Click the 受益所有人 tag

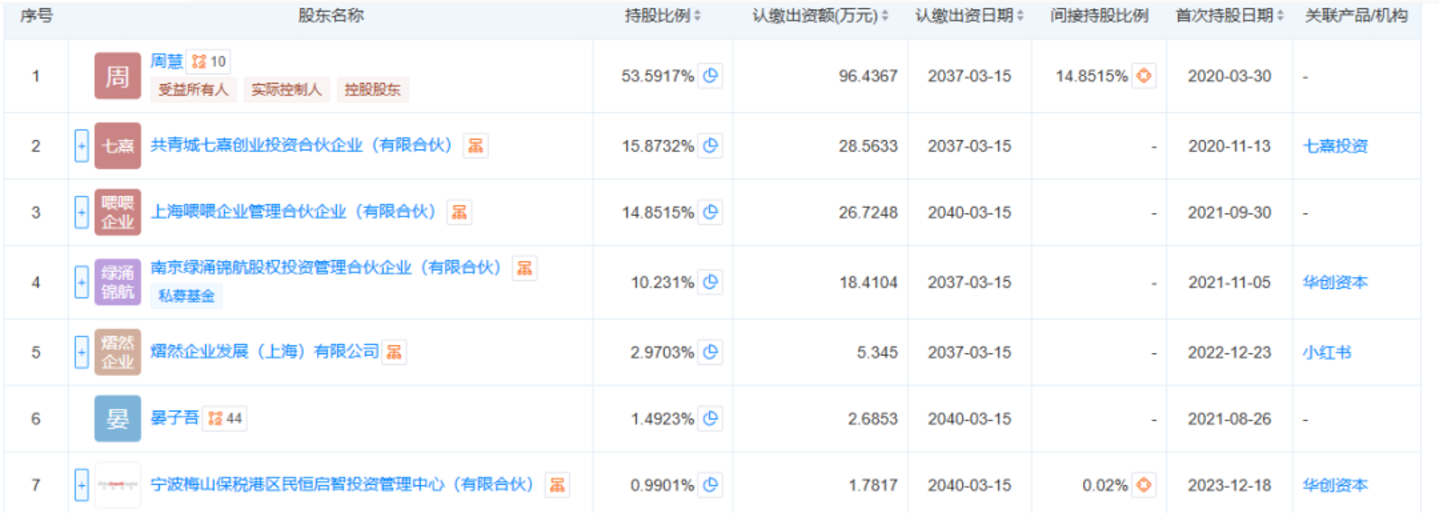[193, 90]
